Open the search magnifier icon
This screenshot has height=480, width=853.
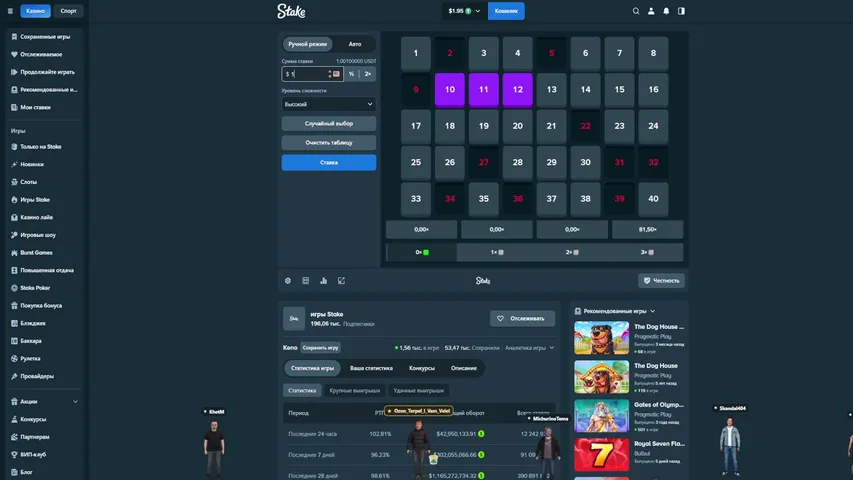[635, 11]
